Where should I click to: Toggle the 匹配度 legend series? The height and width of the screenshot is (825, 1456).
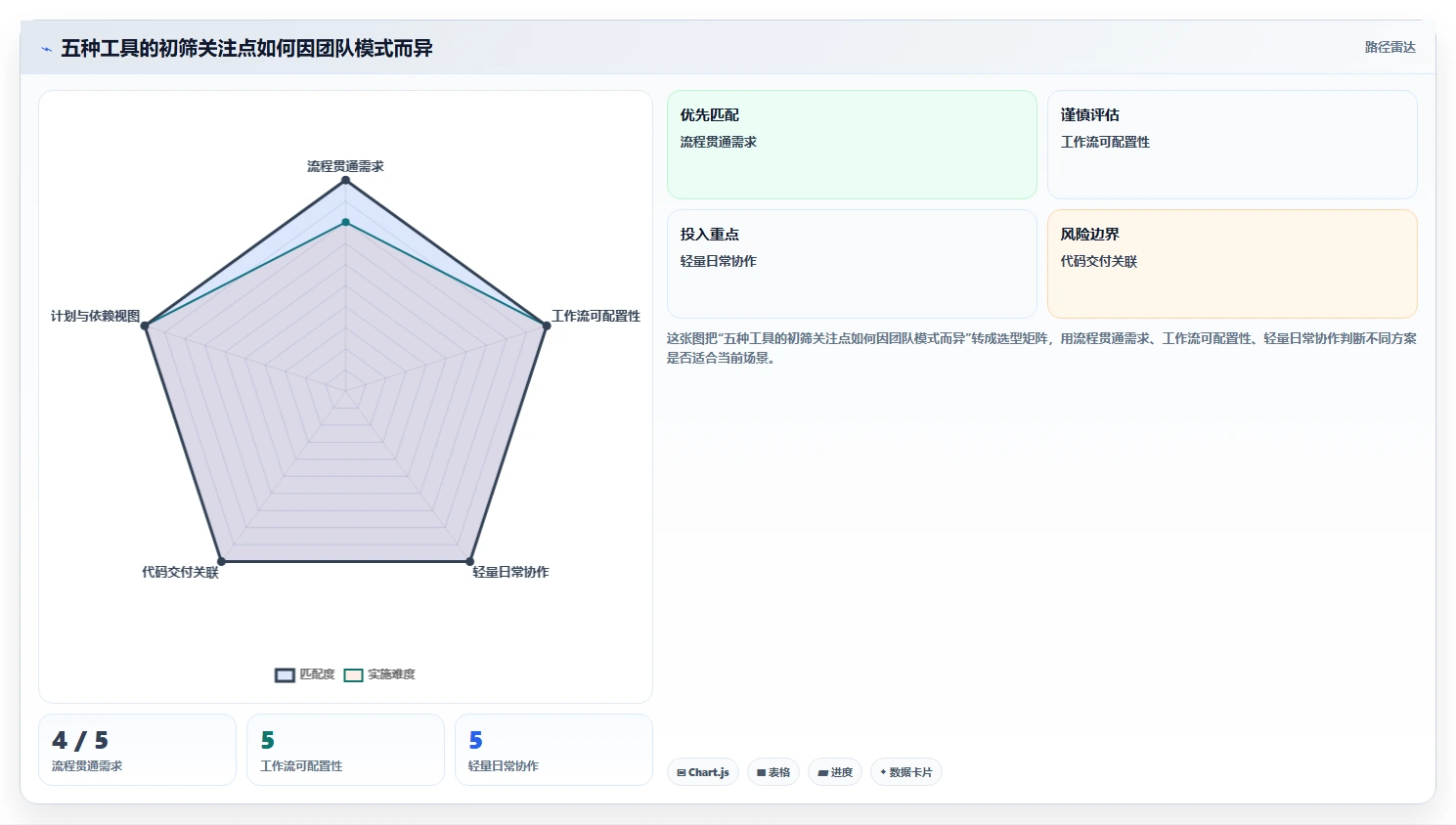(x=305, y=674)
